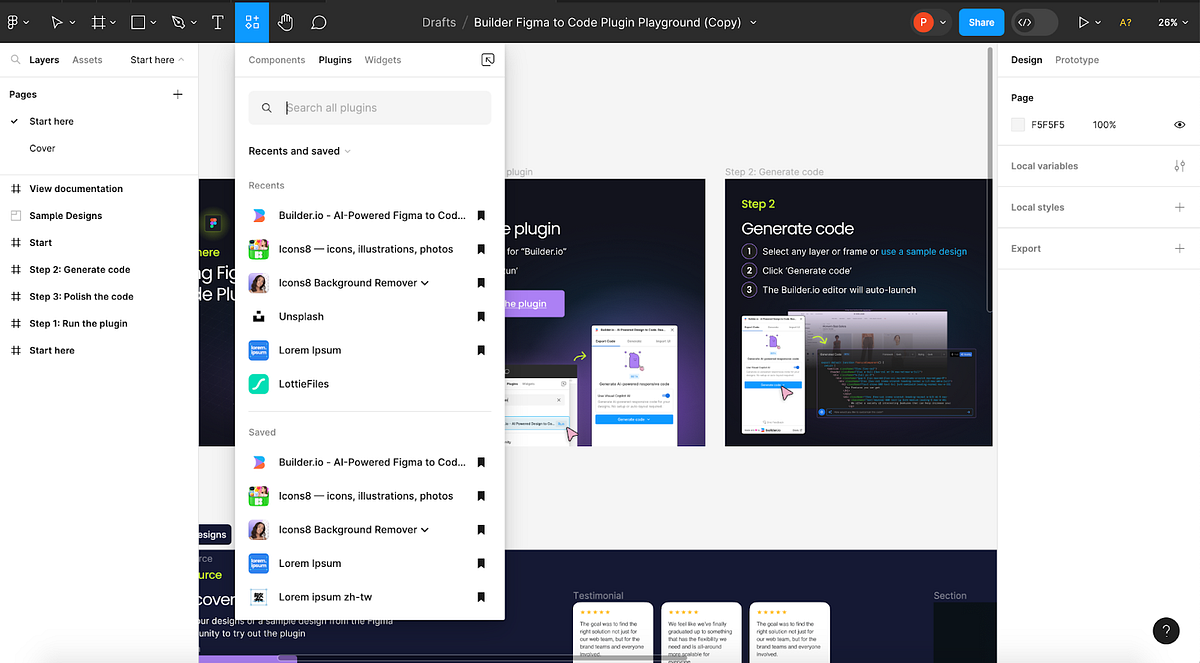Unsave Builder.io bookmark under Recents
This screenshot has width=1200, height=663.
[x=481, y=215]
